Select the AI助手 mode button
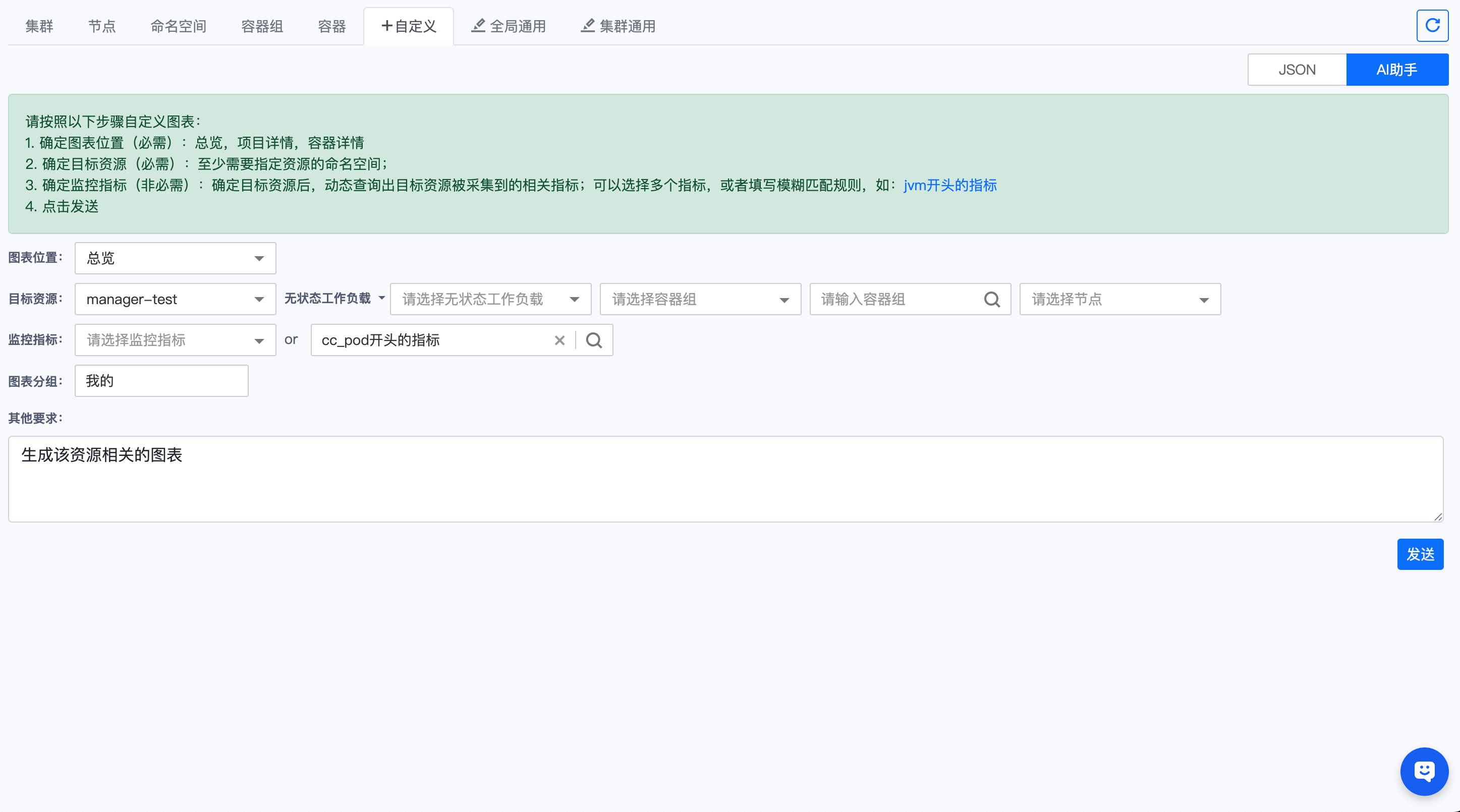The width and height of the screenshot is (1460, 812). coord(1396,70)
